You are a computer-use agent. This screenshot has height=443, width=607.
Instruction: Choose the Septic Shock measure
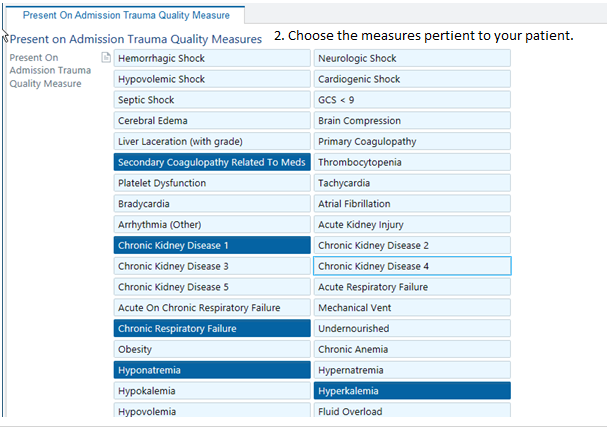click(211, 100)
